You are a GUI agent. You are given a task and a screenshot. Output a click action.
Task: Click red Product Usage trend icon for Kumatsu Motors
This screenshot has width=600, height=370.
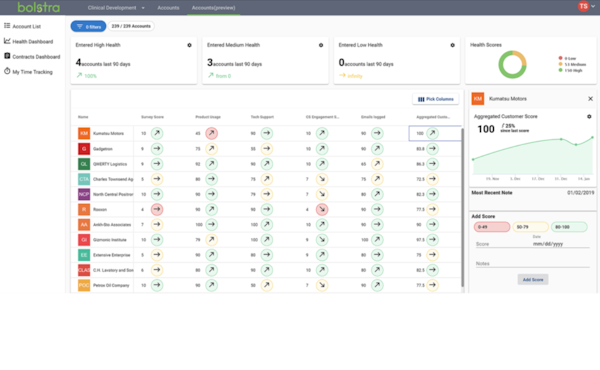212,133
